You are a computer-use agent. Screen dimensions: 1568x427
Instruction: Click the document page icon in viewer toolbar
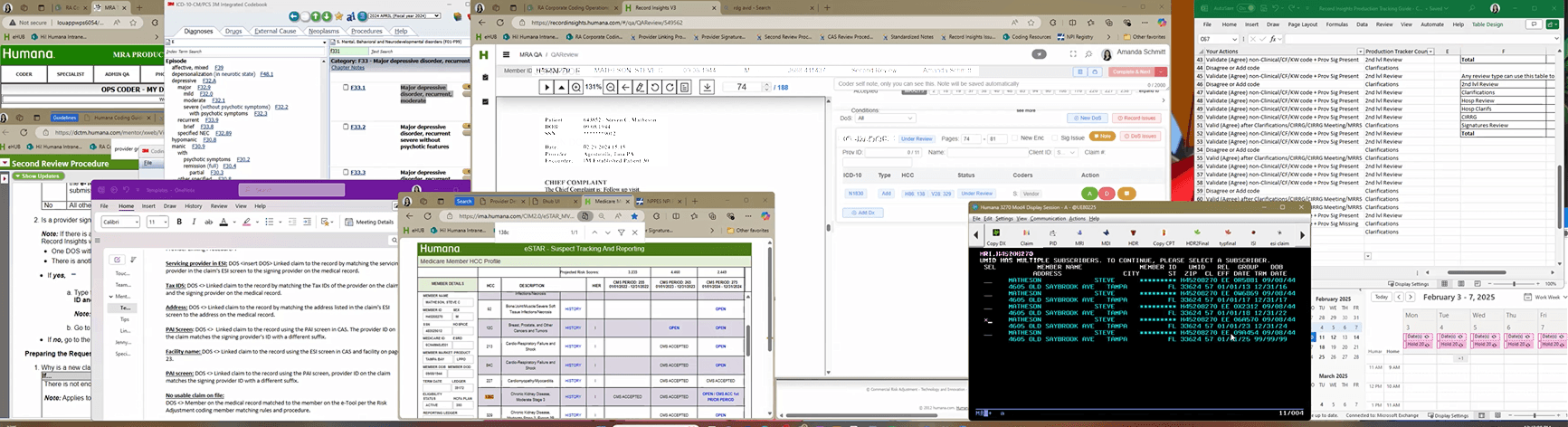(685, 87)
